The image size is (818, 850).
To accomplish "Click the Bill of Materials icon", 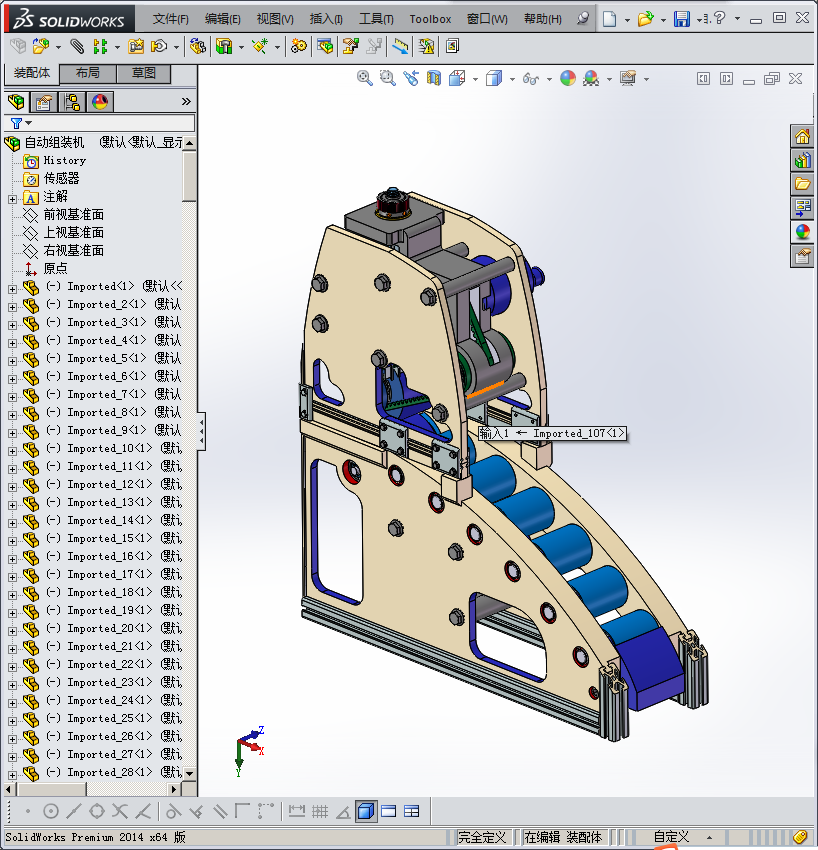I will (x=325, y=47).
